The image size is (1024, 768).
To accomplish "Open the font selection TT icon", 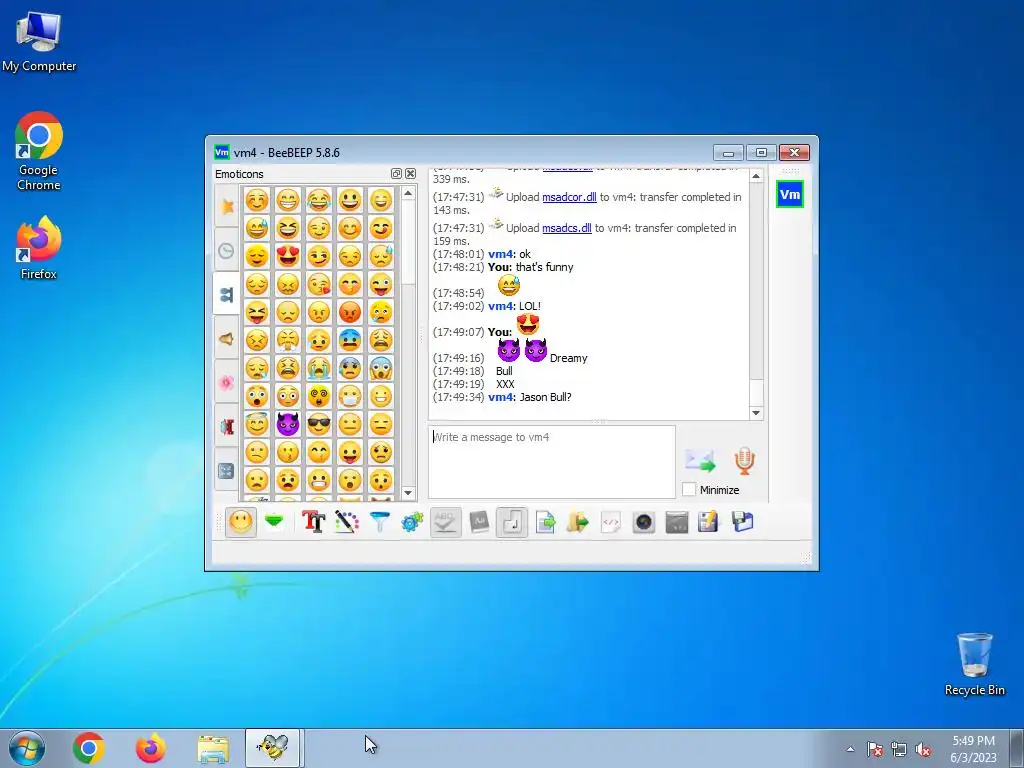I will point(313,522).
